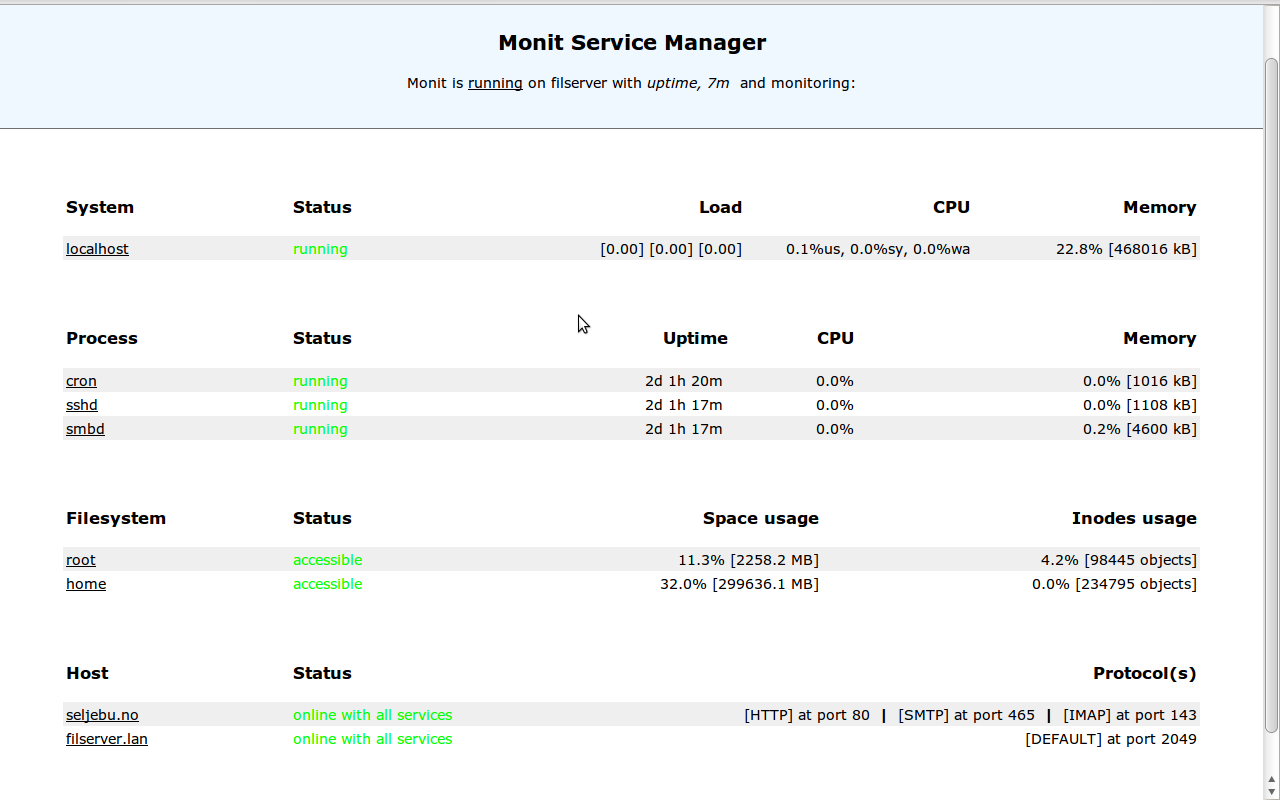The height and width of the screenshot is (800, 1280).
Task: Click the [SMTP] at port 465 entry
Action: [966, 715]
